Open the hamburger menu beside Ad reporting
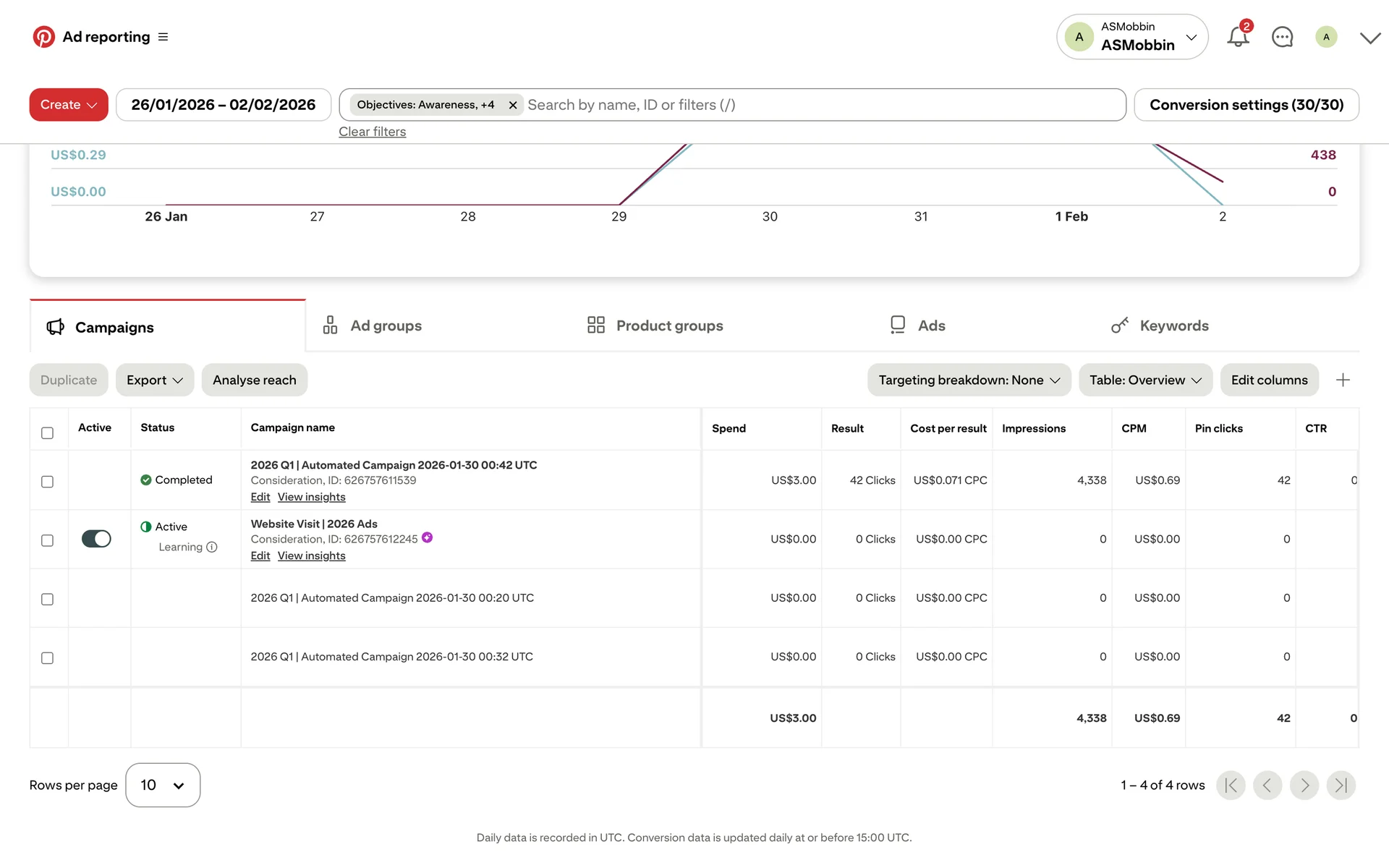Image resolution: width=1389 pixels, height=868 pixels. (163, 37)
